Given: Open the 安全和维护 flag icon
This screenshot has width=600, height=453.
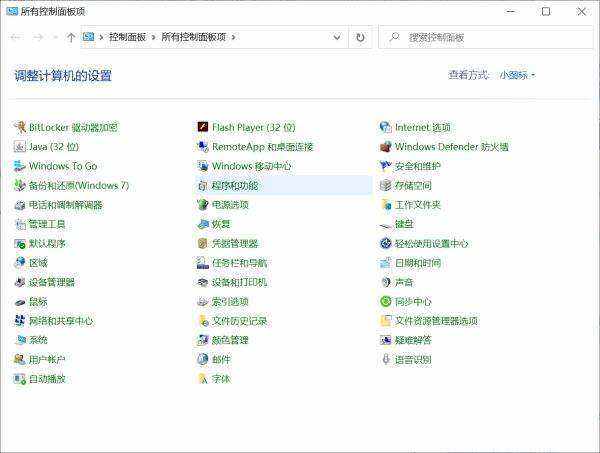Looking at the screenshot, I should (x=385, y=166).
